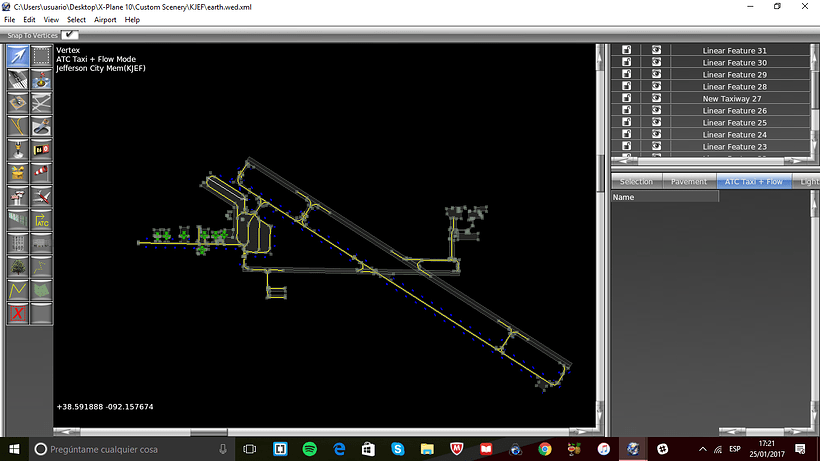This screenshot has width=820, height=461.
Task: Toggle eye icon for Linear Feature 28
Action: [656, 86]
